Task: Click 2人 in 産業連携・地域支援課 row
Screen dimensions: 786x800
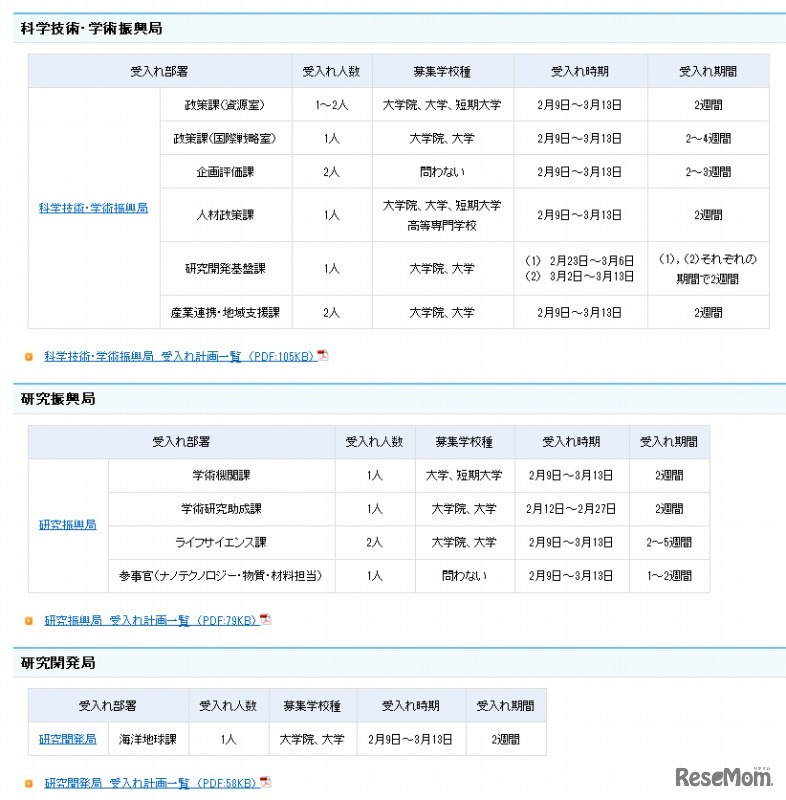Action: pos(332,312)
